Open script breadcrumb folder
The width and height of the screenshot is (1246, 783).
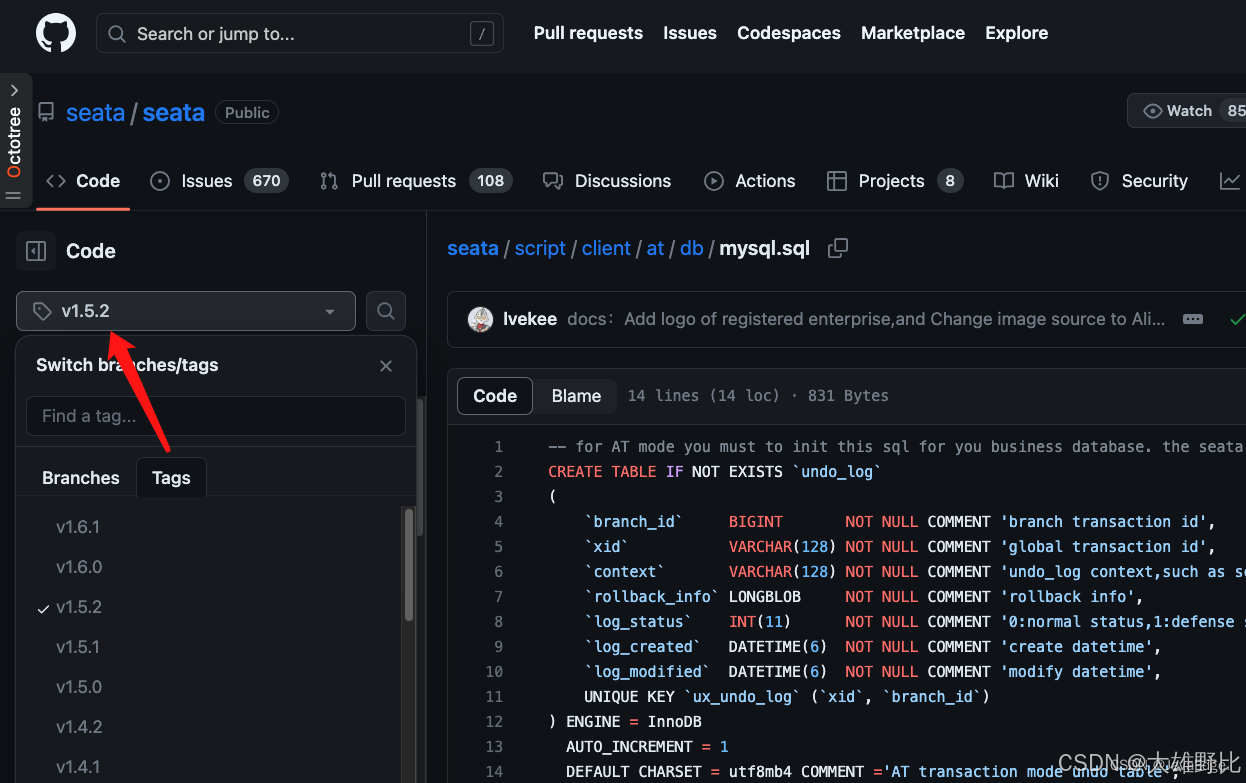(540, 248)
